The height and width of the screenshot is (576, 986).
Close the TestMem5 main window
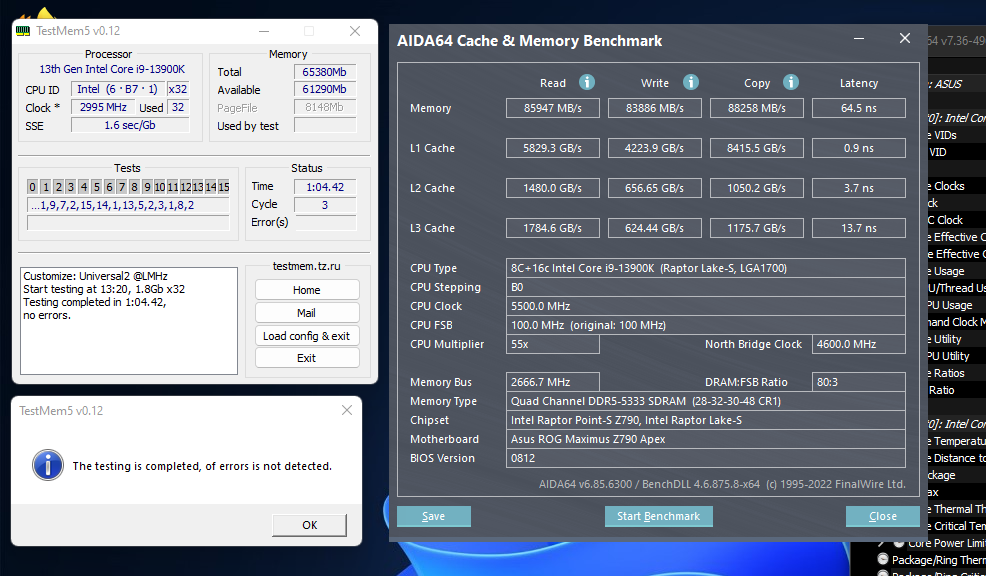coord(355,31)
